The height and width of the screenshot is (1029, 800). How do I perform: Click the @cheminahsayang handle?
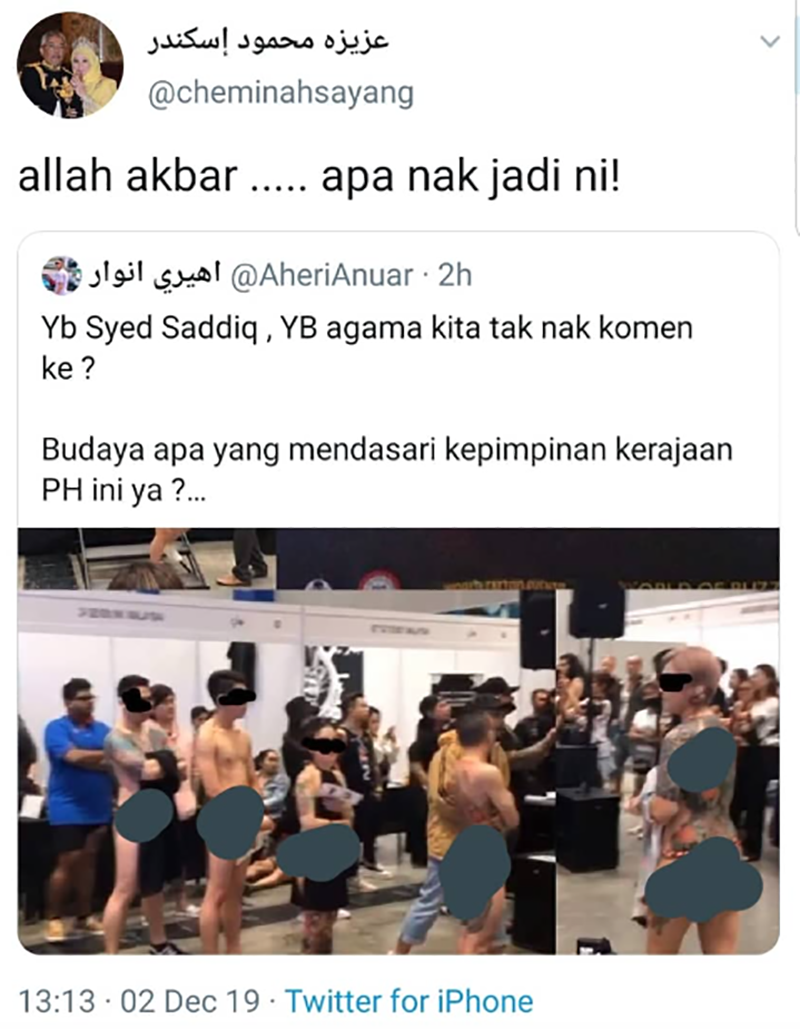click(281, 94)
